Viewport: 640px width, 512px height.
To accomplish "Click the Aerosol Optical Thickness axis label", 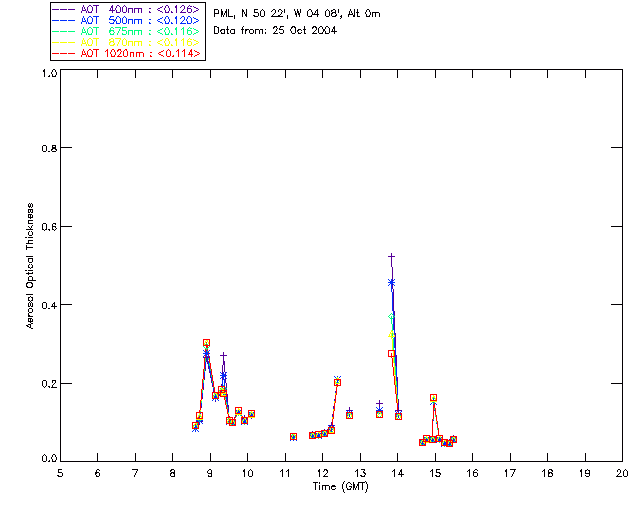I will point(29,266).
